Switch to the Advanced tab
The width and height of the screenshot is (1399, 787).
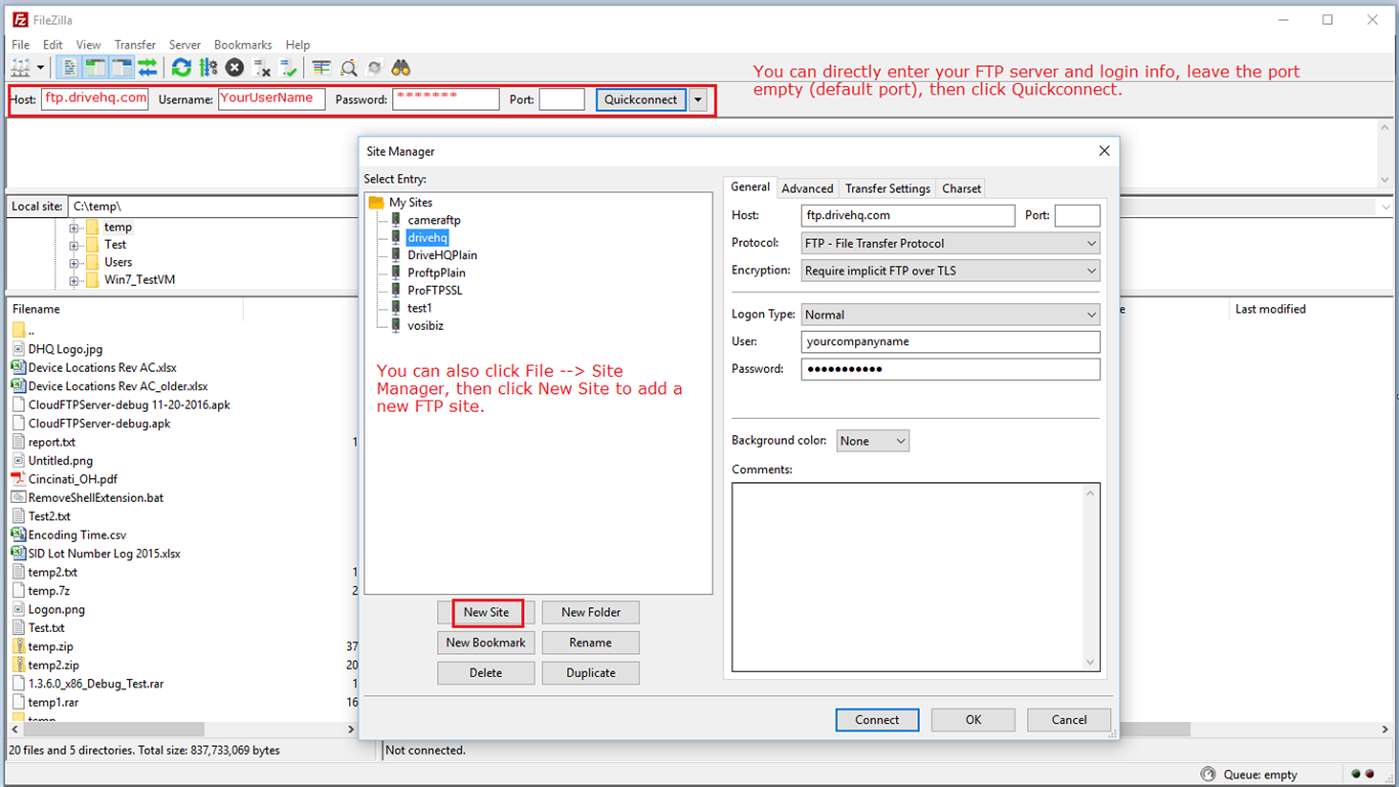pos(807,188)
